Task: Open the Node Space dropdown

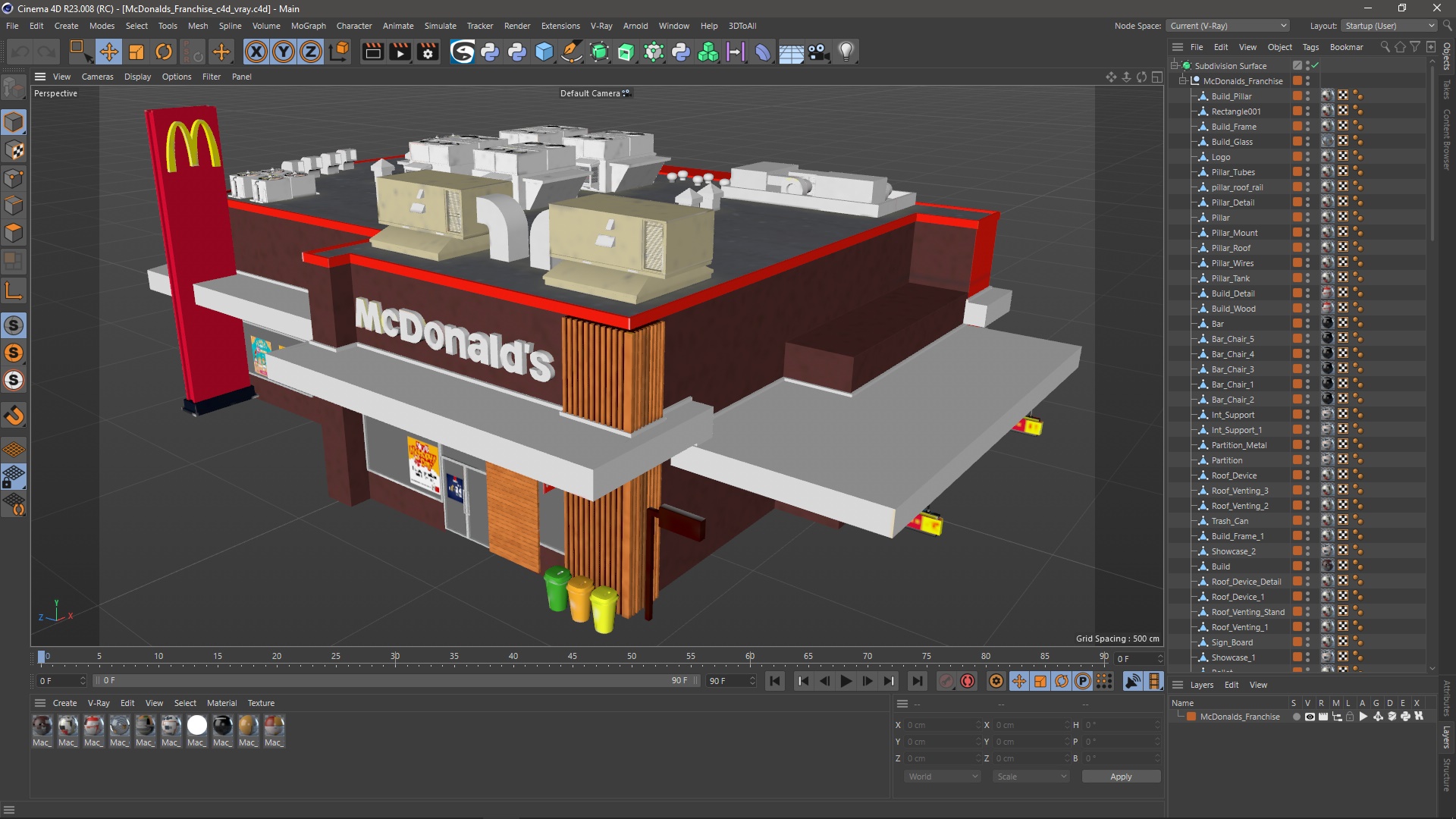Action: tap(1228, 26)
